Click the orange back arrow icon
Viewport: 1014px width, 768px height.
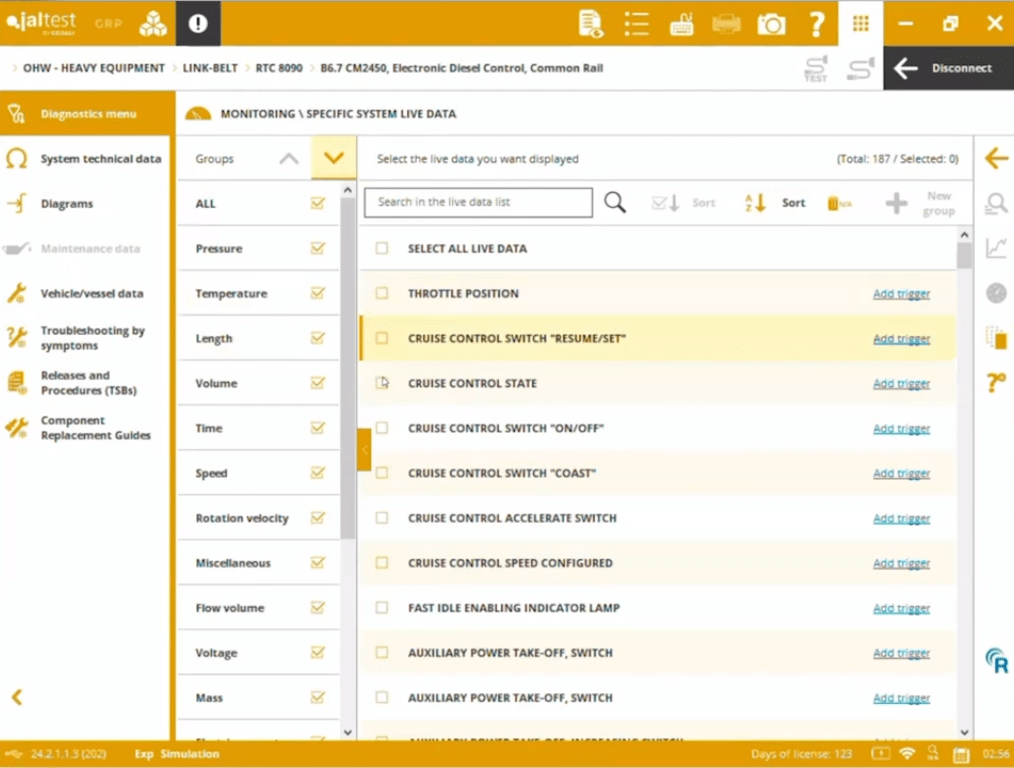(995, 159)
